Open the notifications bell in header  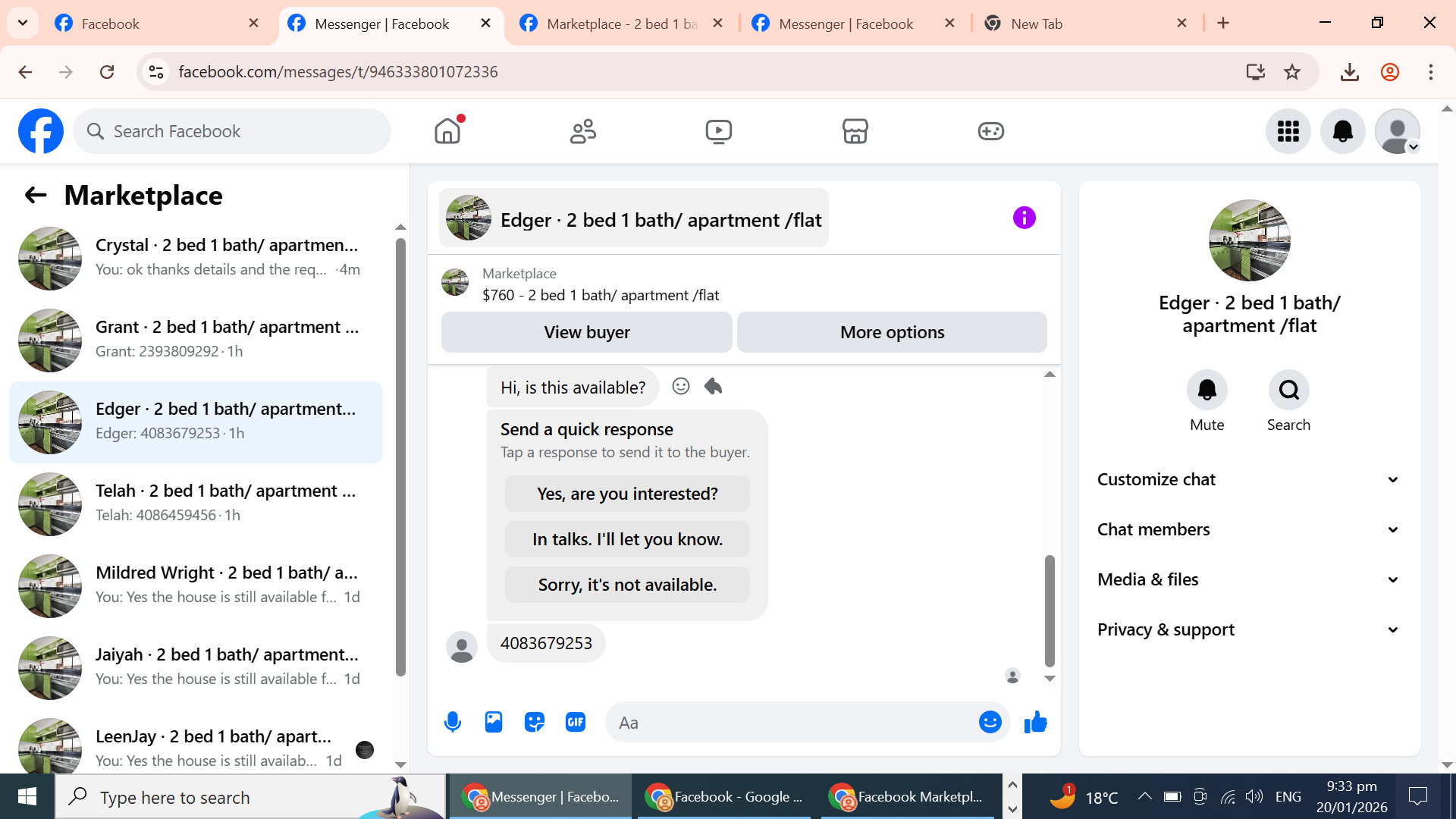pos(1343,131)
